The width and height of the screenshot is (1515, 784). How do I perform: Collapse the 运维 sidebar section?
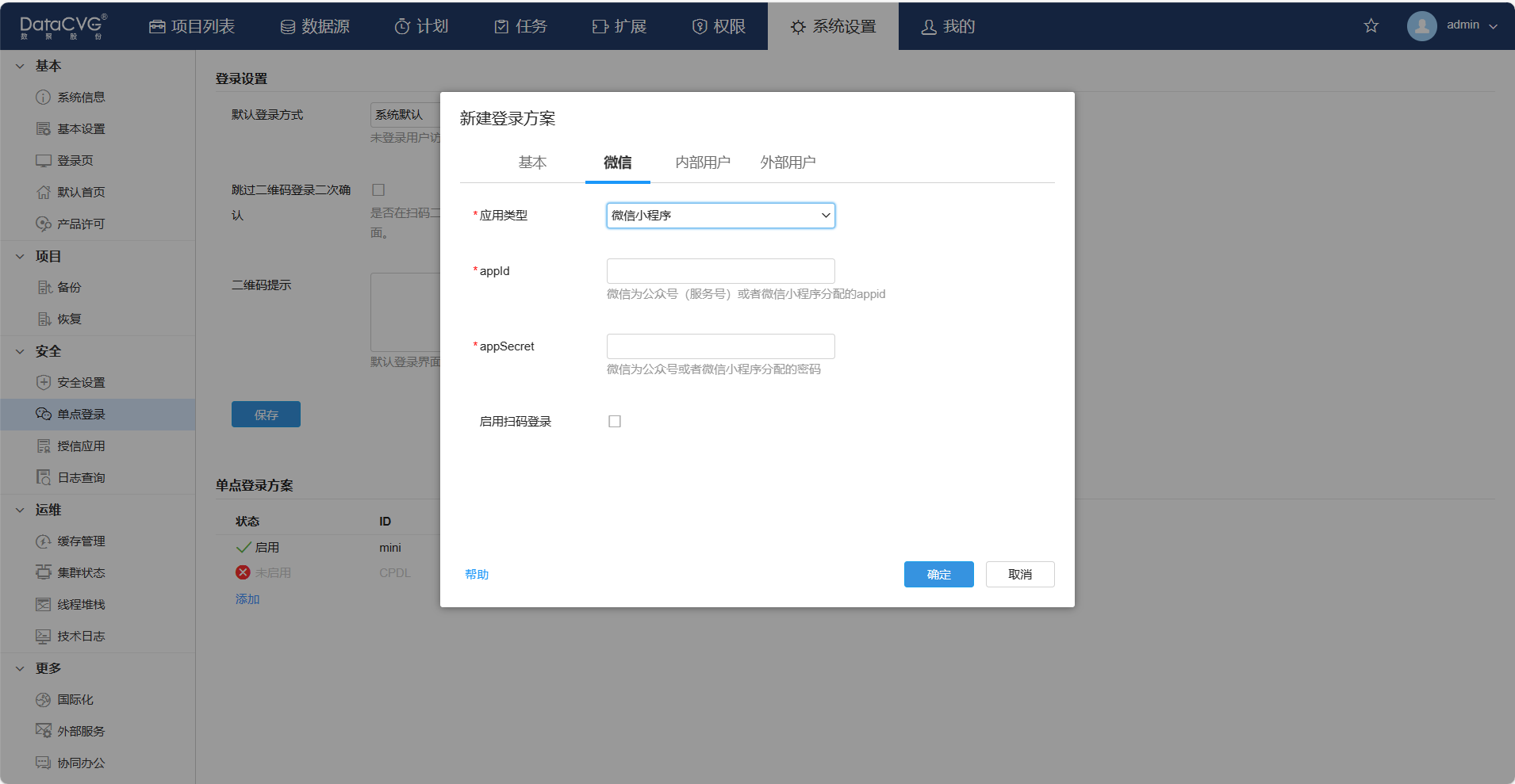pyautogui.click(x=20, y=510)
